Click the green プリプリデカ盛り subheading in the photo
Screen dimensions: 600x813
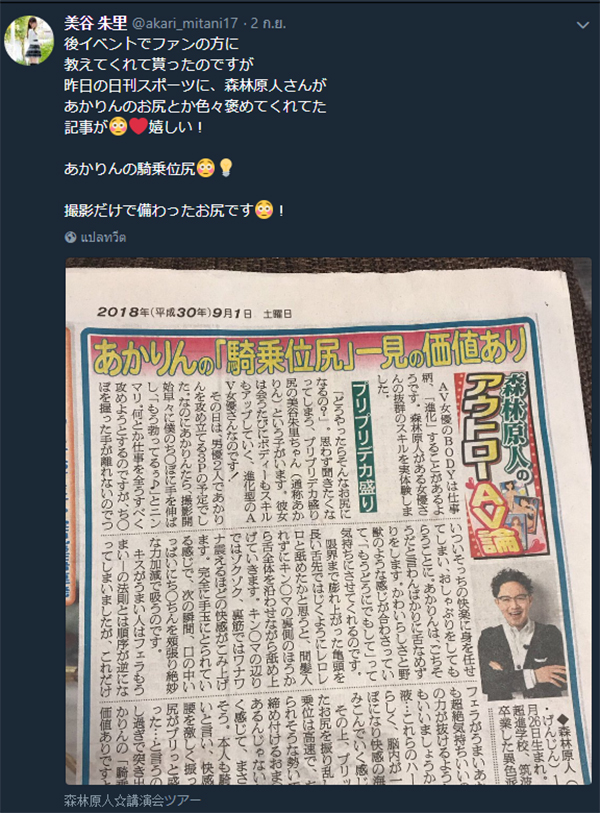[365, 446]
